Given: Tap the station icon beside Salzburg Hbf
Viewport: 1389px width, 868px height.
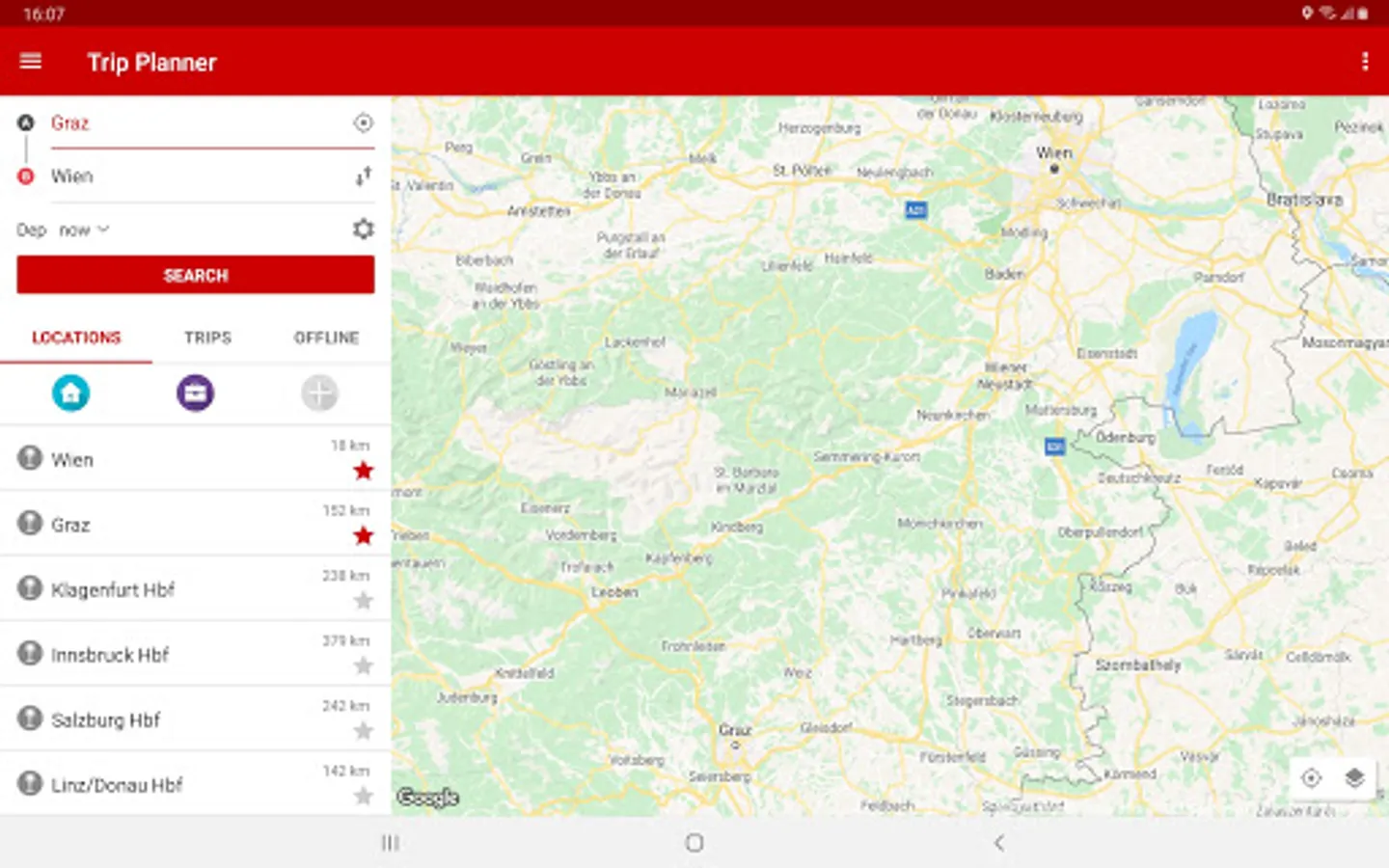Looking at the screenshot, I should [x=30, y=718].
